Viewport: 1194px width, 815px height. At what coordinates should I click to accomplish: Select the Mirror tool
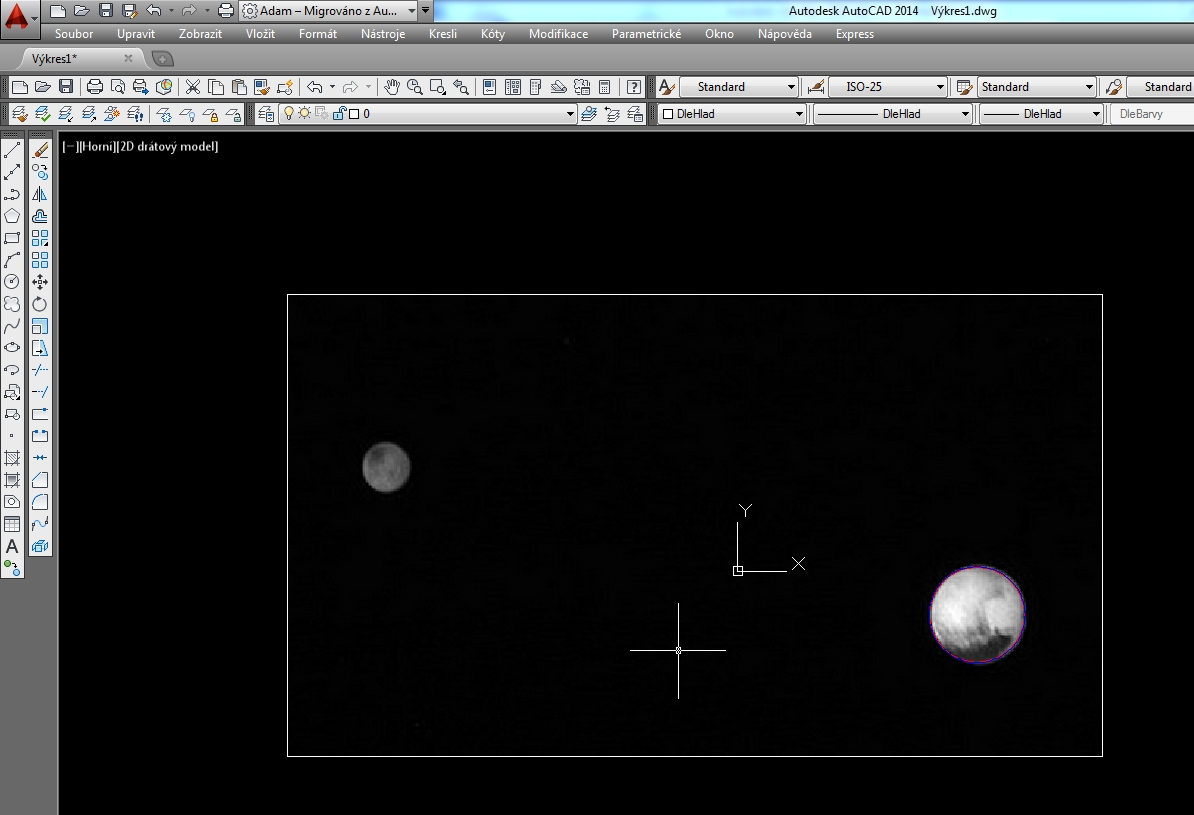[x=40, y=195]
